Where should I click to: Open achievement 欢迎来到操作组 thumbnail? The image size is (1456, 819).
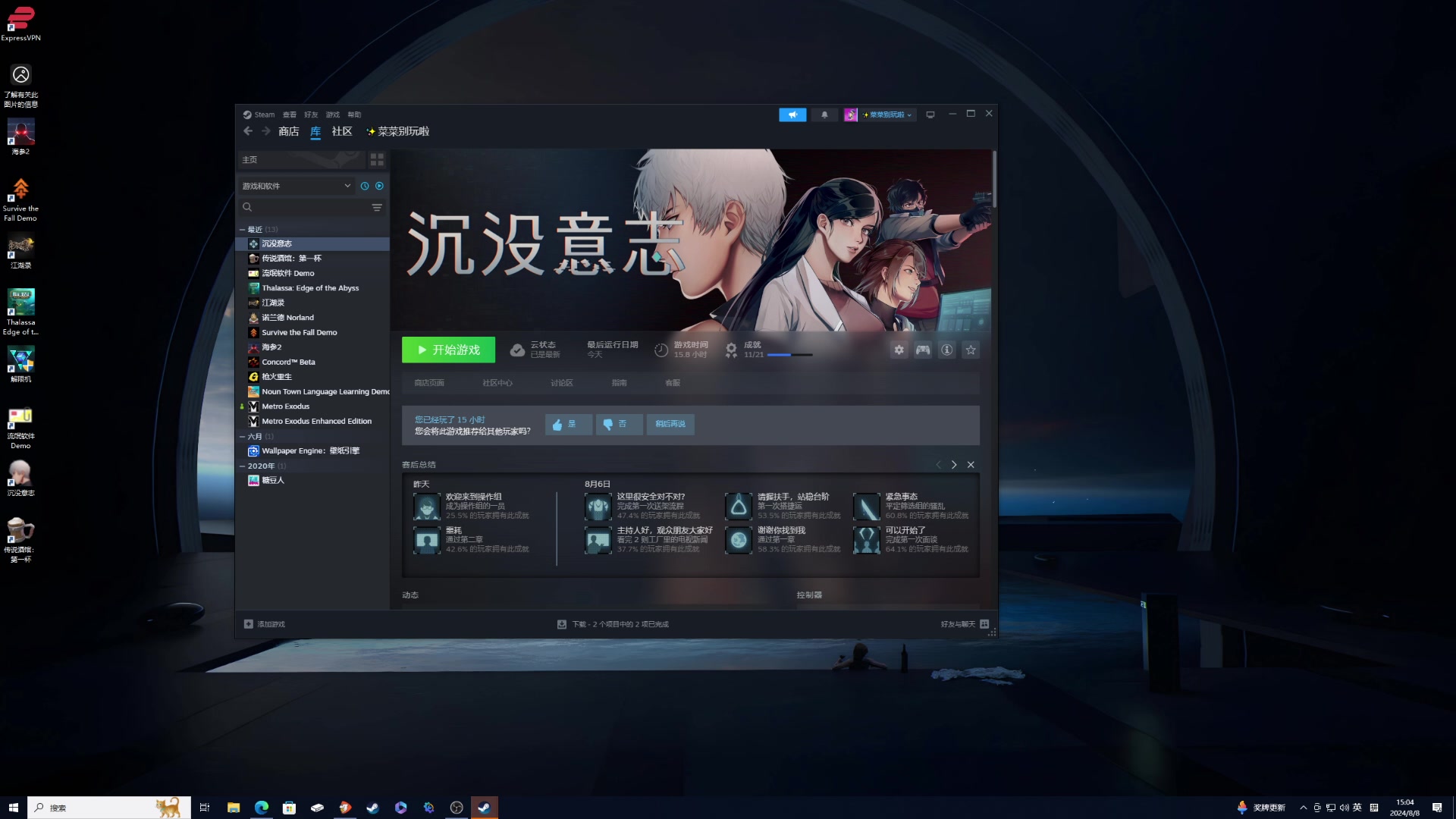pos(427,507)
